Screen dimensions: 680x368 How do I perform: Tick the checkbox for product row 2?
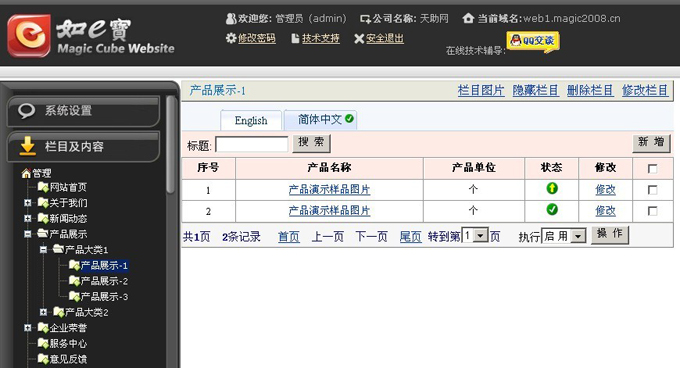(652, 211)
